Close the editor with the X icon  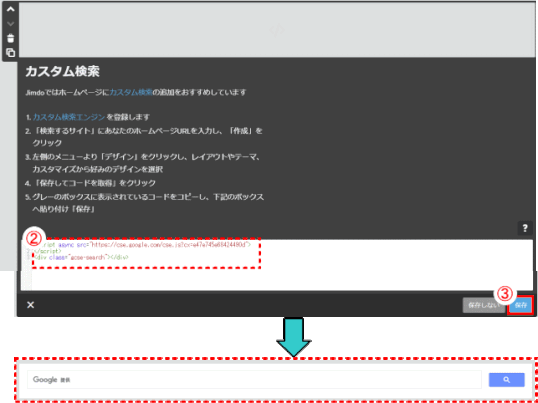[x=31, y=305]
